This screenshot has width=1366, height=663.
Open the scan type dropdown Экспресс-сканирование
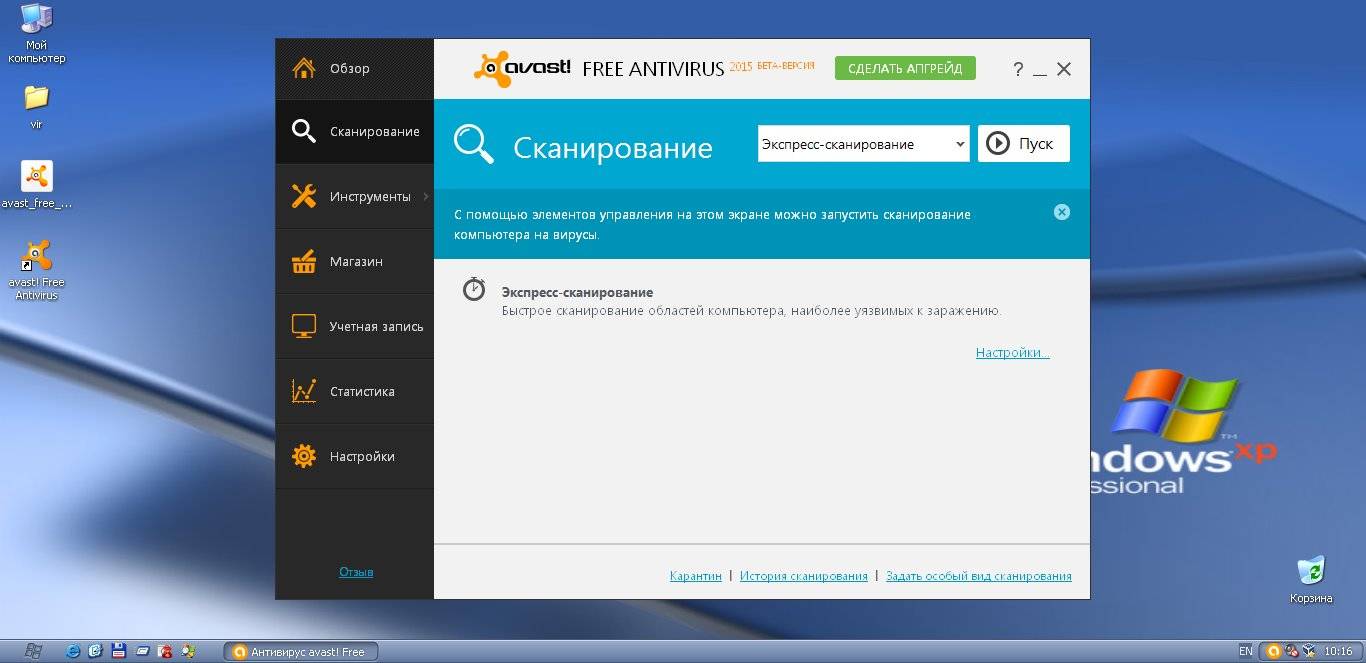click(864, 144)
